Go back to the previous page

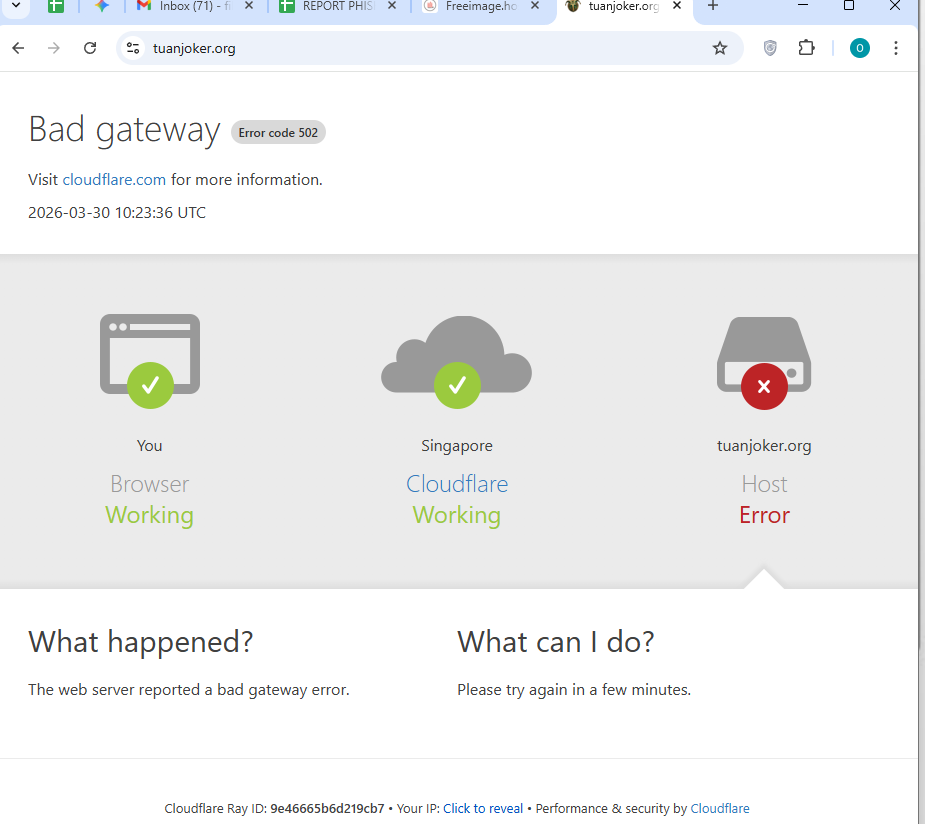pyautogui.click(x=18, y=48)
